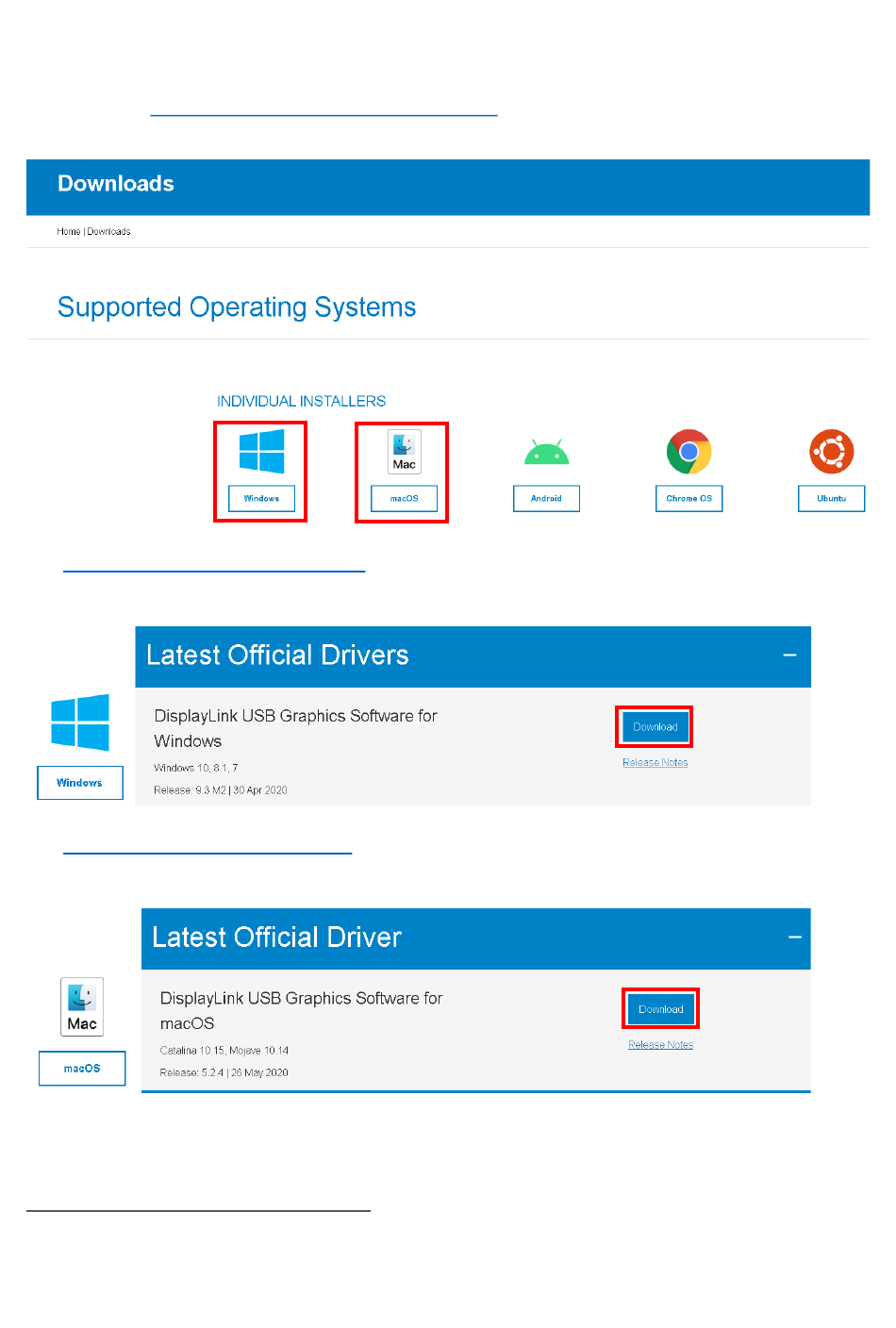Click the INDIVIDUAL INSTALLERS label
The image size is (896, 1328).
[x=302, y=401]
